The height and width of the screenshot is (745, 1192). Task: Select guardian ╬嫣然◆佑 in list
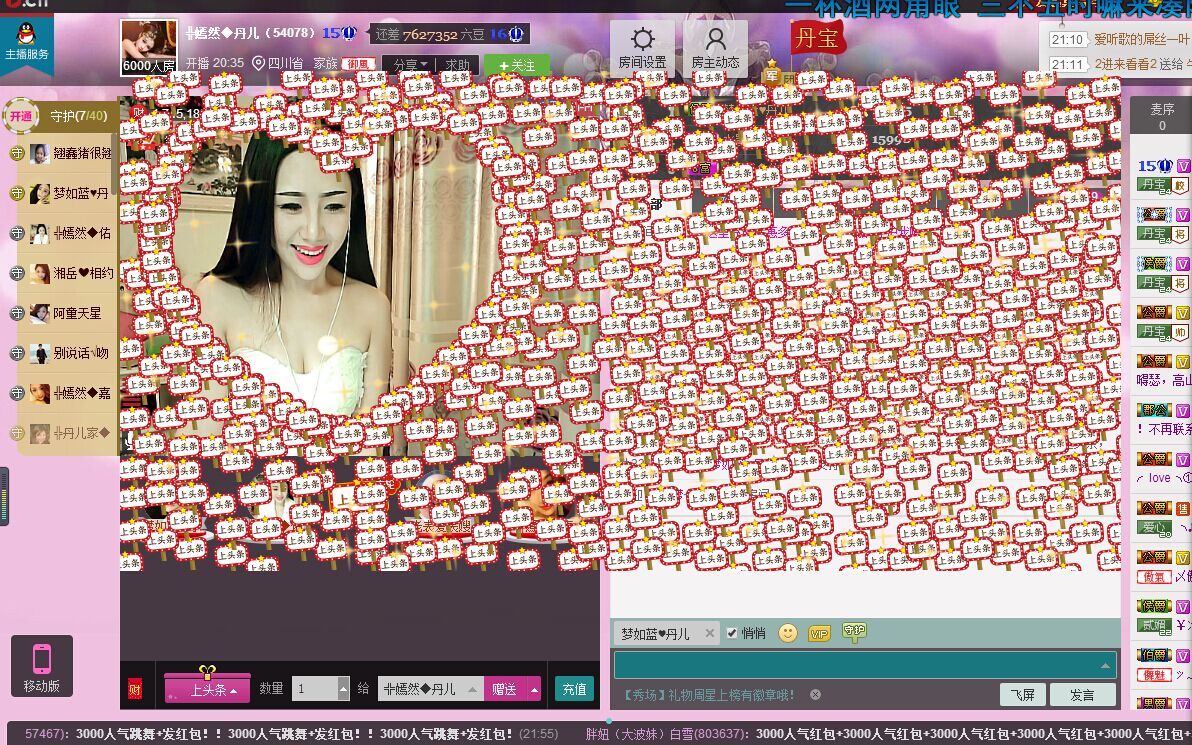pyautogui.click(x=65, y=233)
